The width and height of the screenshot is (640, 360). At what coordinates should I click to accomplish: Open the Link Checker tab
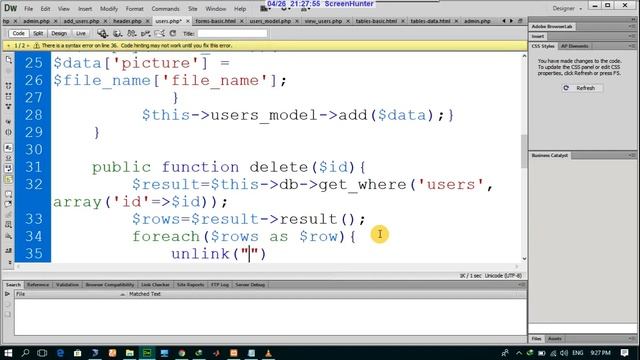155,285
